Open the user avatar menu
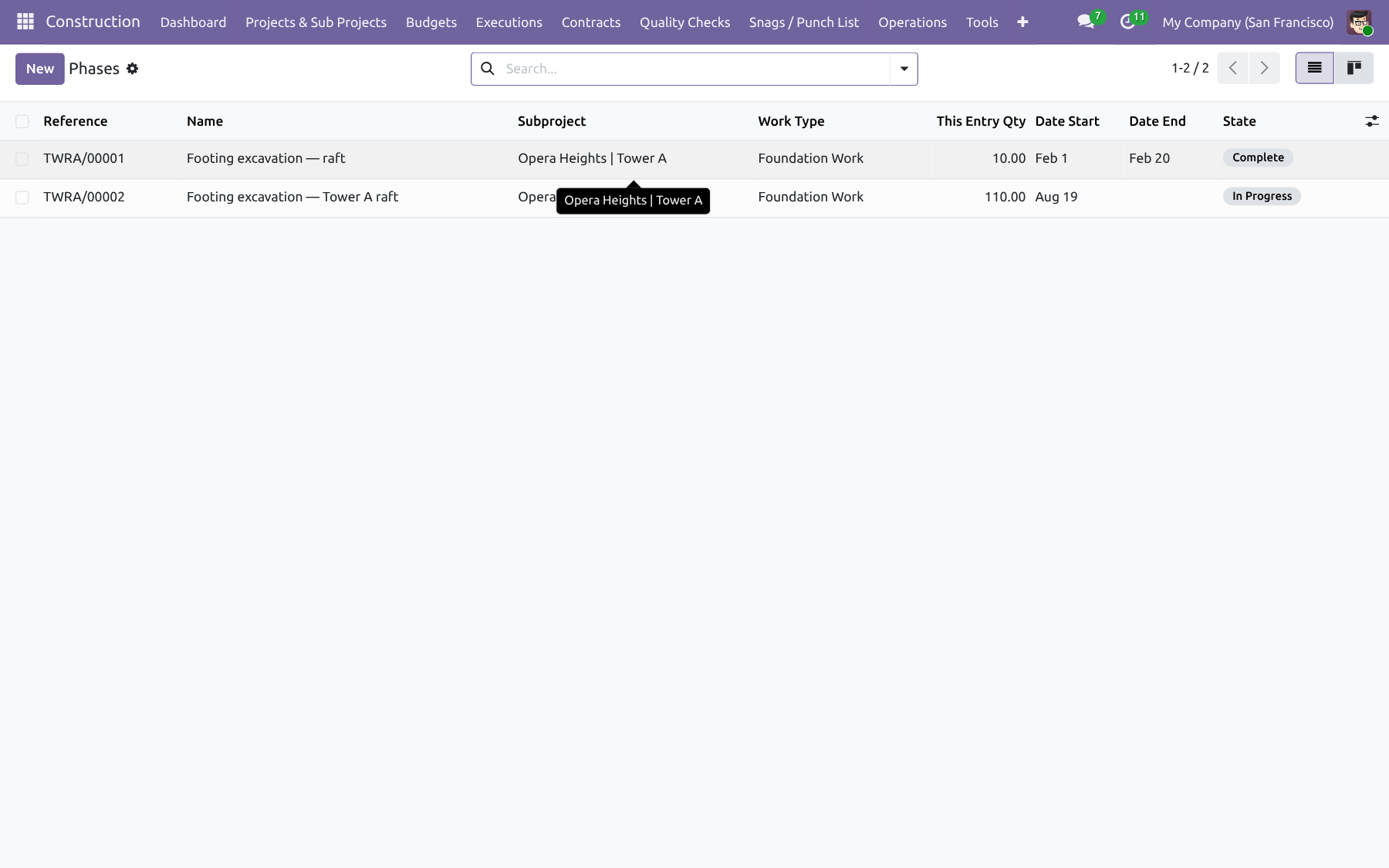The height and width of the screenshot is (868, 1389). point(1360,22)
